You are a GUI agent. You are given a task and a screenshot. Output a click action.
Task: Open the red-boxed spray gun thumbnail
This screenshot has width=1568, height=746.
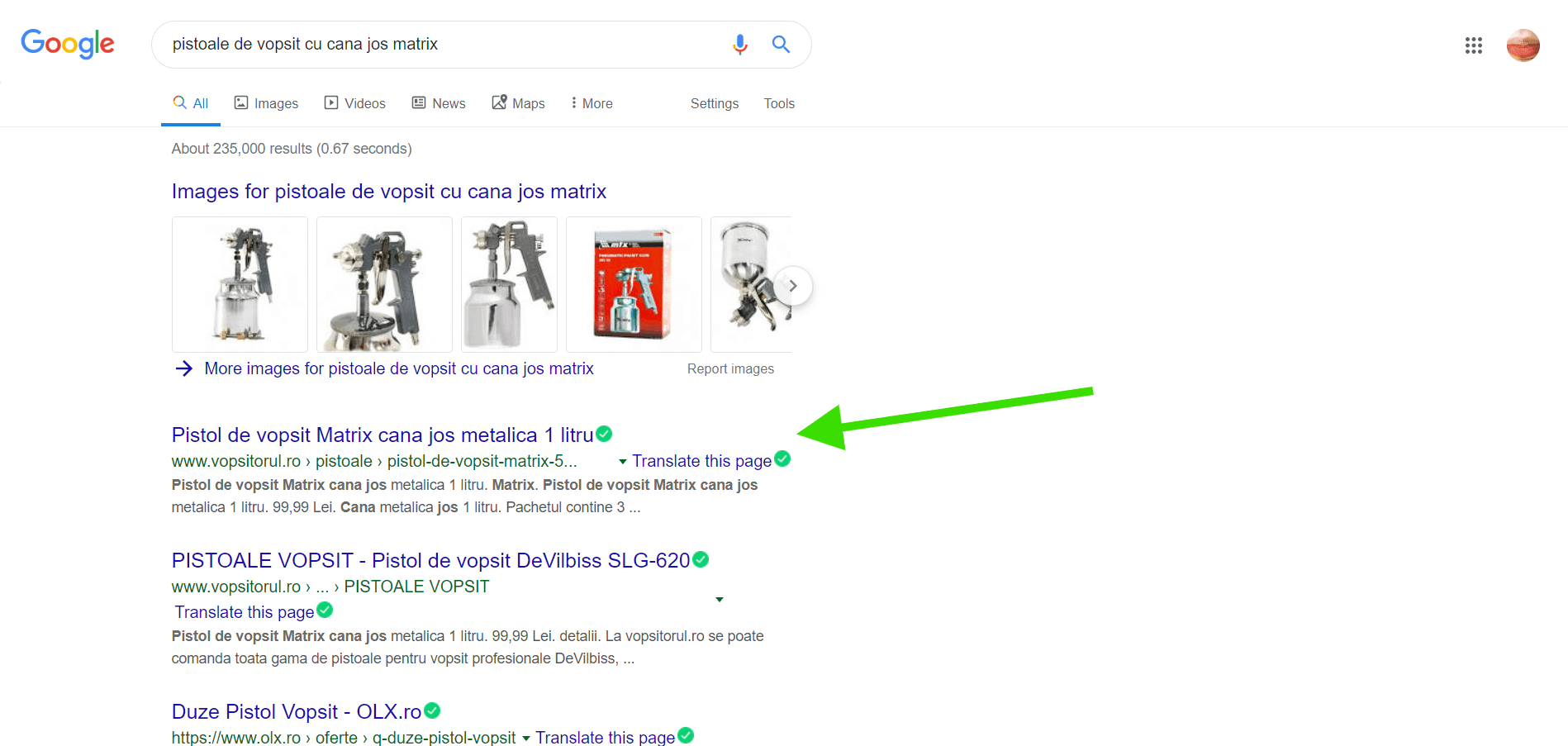pos(634,285)
